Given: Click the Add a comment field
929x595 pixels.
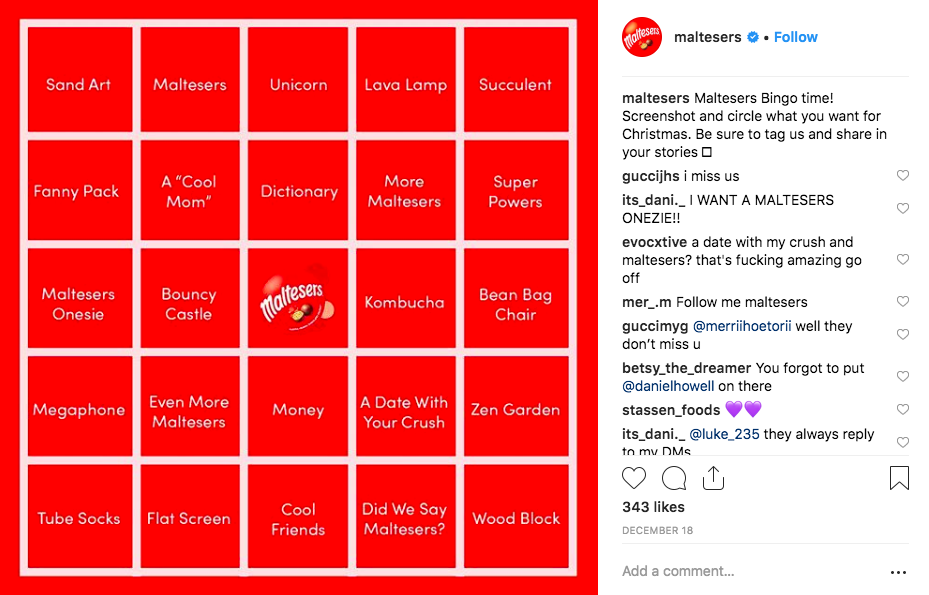Looking at the screenshot, I should [x=740, y=571].
